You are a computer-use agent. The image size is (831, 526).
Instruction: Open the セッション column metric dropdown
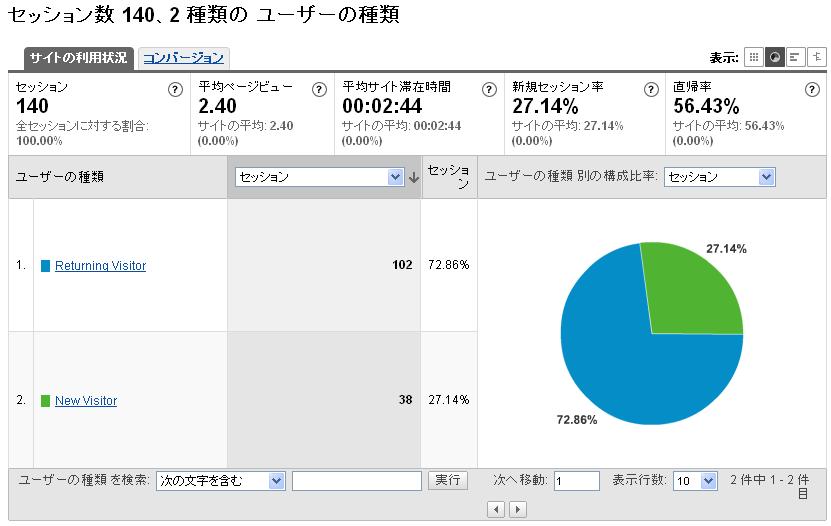(319, 177)
